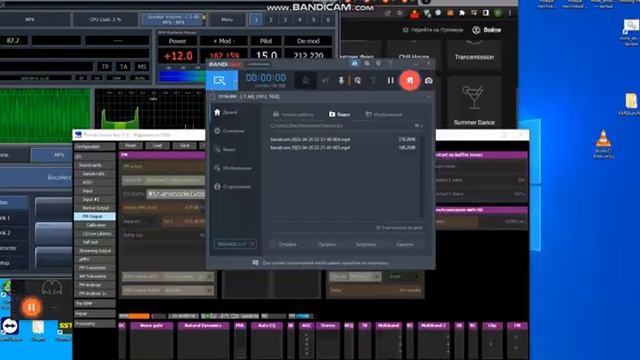Switch to the Images tab in Bandicam home
The image size is (640, 360).
pos(384,115)
